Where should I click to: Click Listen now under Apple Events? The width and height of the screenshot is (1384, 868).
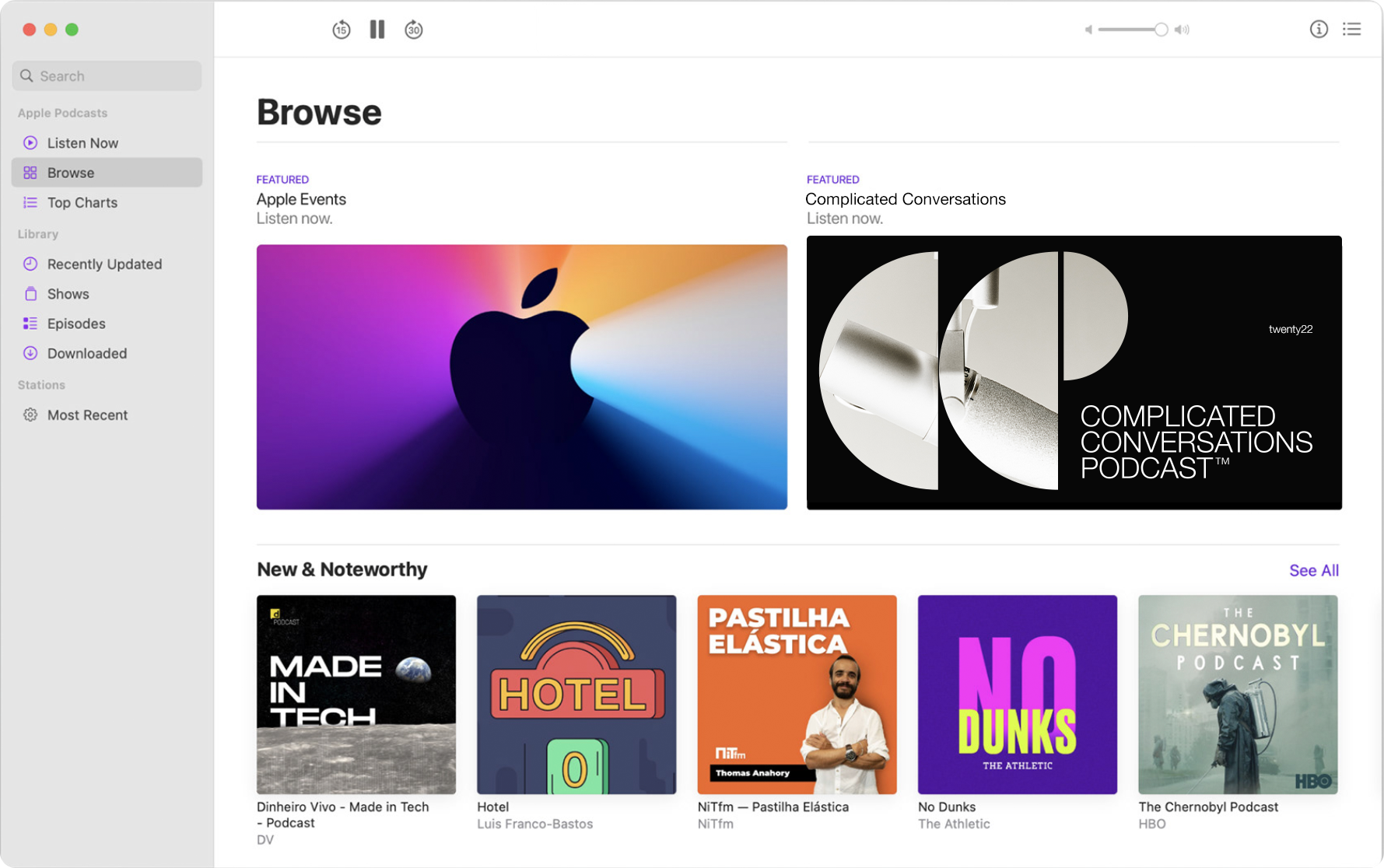click(295, 219)
